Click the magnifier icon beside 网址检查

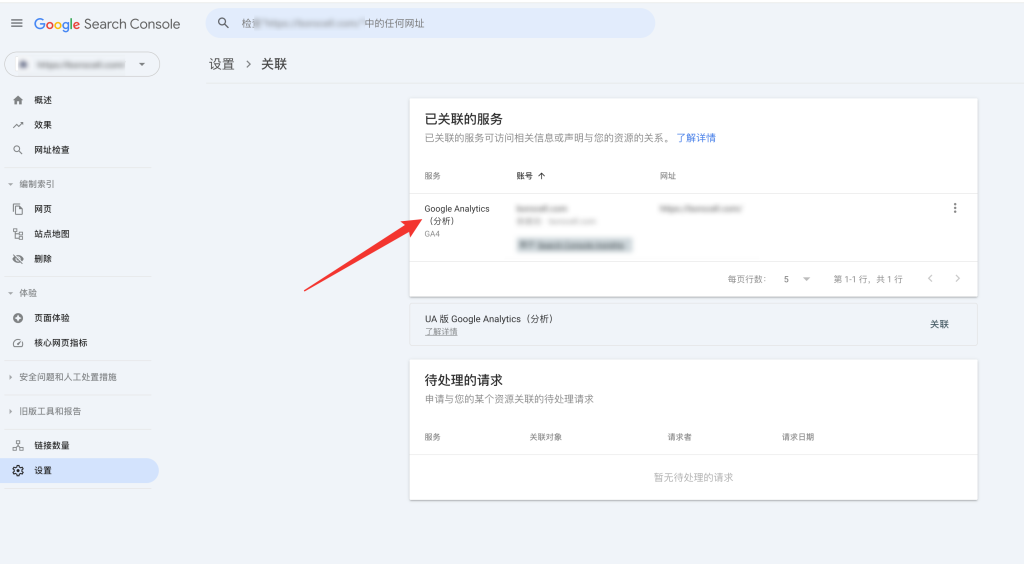click(18, 149)
